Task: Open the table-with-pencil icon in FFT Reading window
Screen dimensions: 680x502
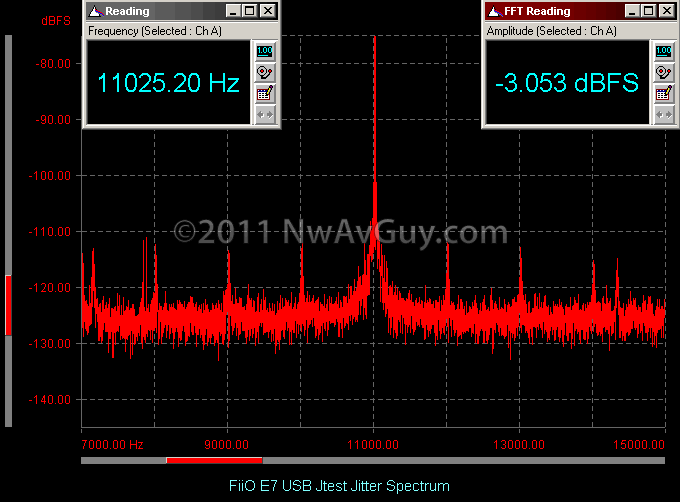Action: [x=664, y=93]
